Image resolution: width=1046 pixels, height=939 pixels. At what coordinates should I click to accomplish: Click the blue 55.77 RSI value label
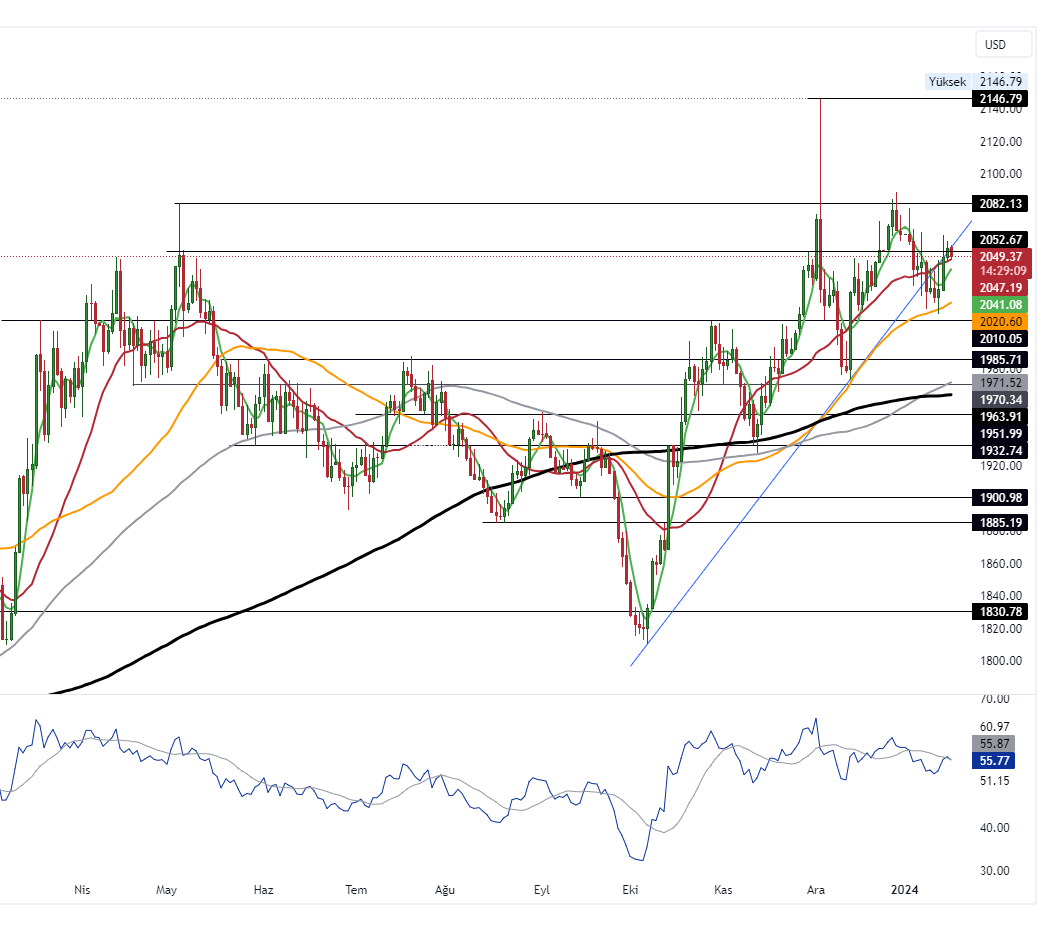[x=993, y=761]
